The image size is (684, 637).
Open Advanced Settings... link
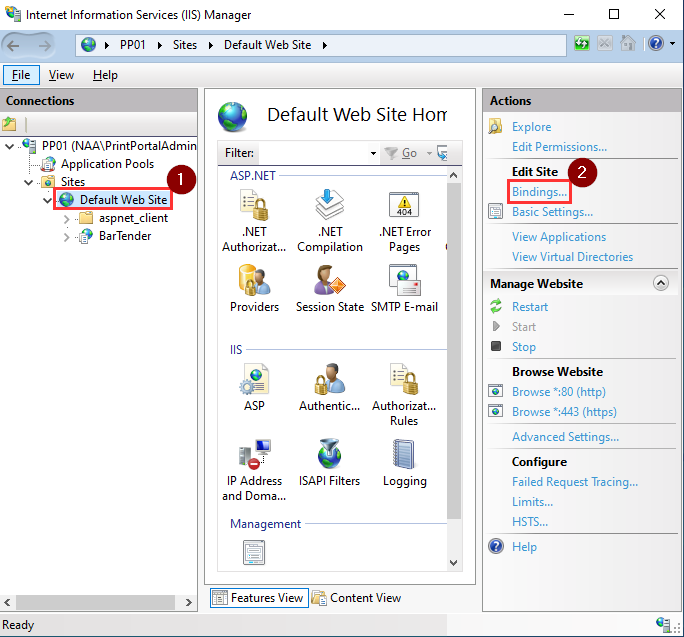click(565, 437)
